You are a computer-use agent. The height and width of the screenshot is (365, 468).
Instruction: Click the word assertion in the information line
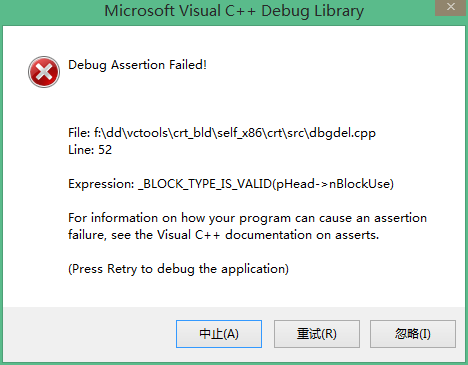tap(400, 218)
